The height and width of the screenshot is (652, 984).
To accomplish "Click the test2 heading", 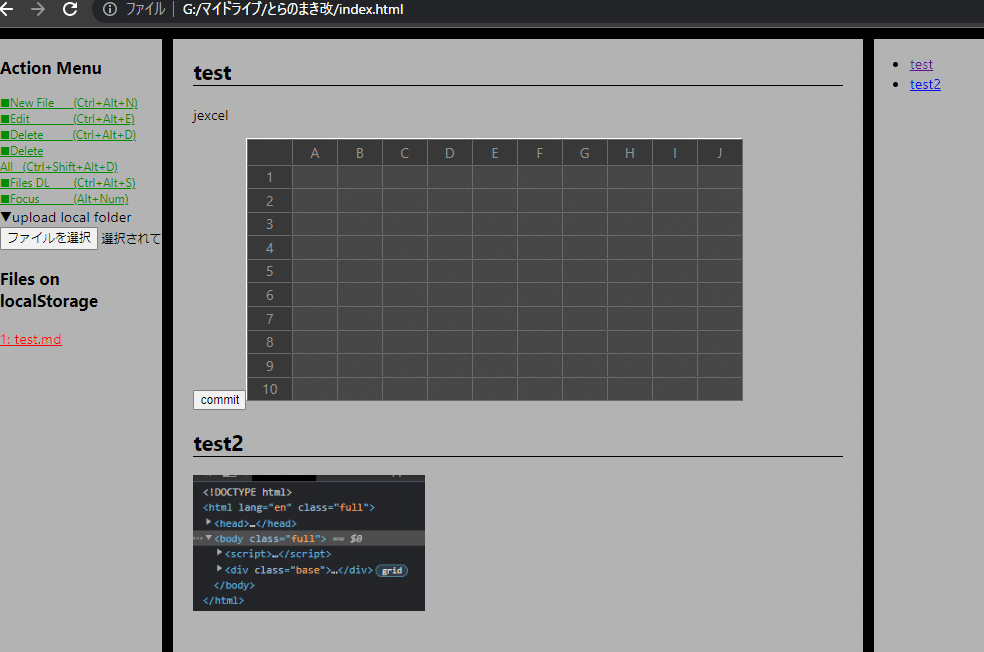I will point(218,444).
